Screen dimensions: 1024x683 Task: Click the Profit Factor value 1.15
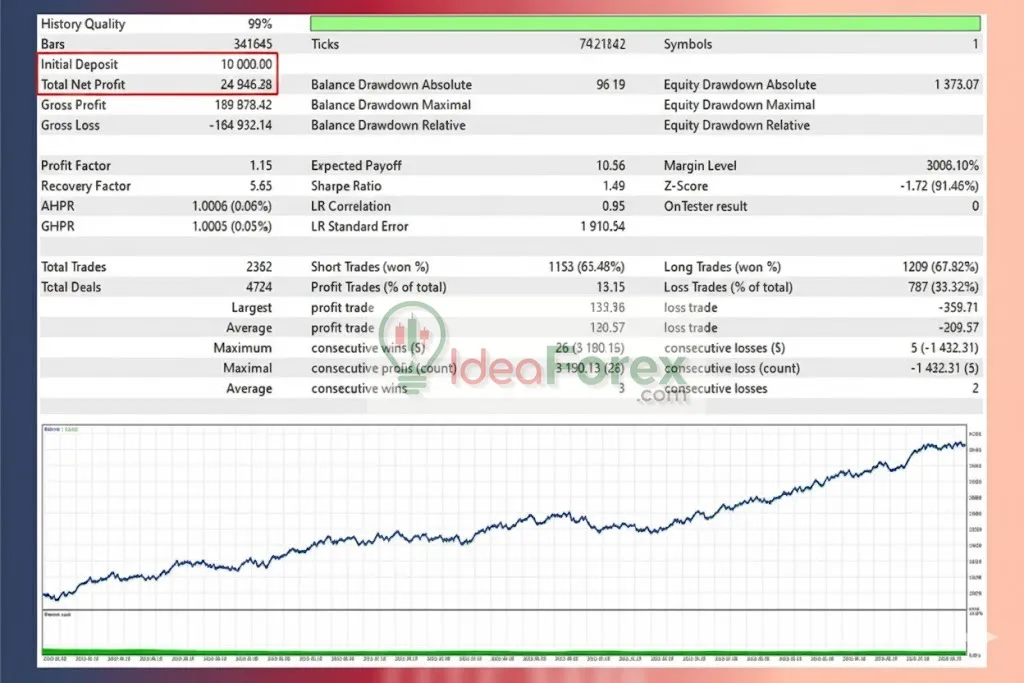pos(264,165)
